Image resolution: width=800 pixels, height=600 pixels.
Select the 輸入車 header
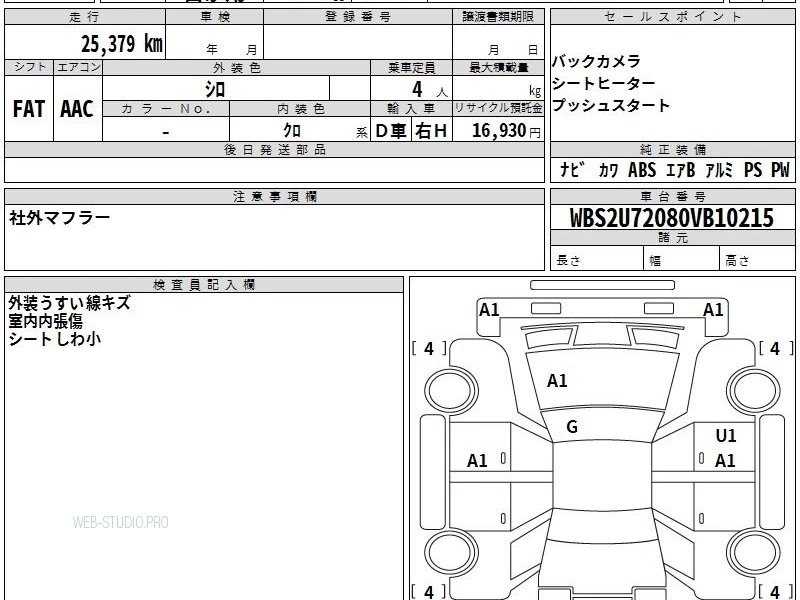411,109
